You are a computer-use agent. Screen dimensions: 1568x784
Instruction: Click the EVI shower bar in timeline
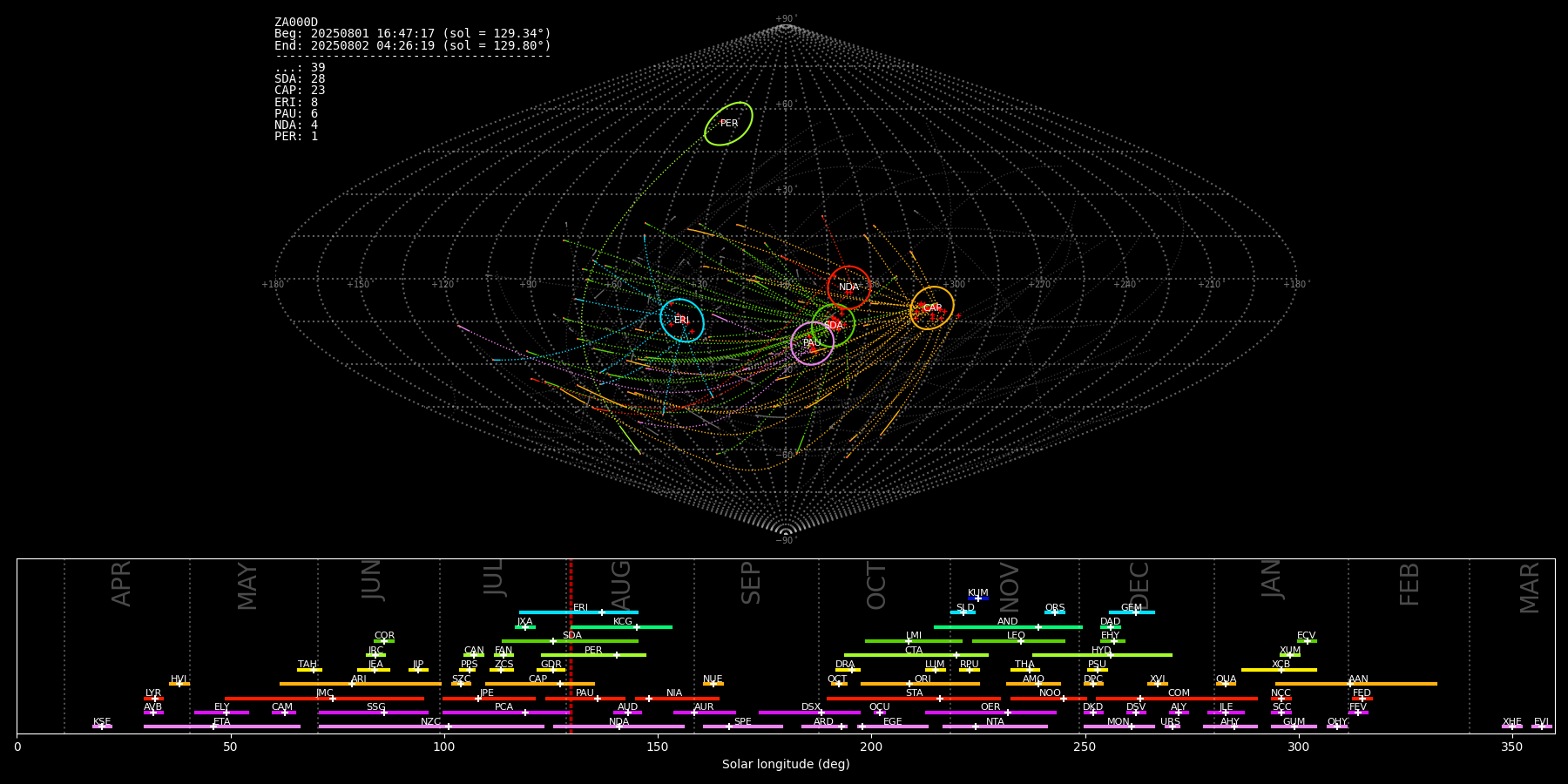point(1541,727)
